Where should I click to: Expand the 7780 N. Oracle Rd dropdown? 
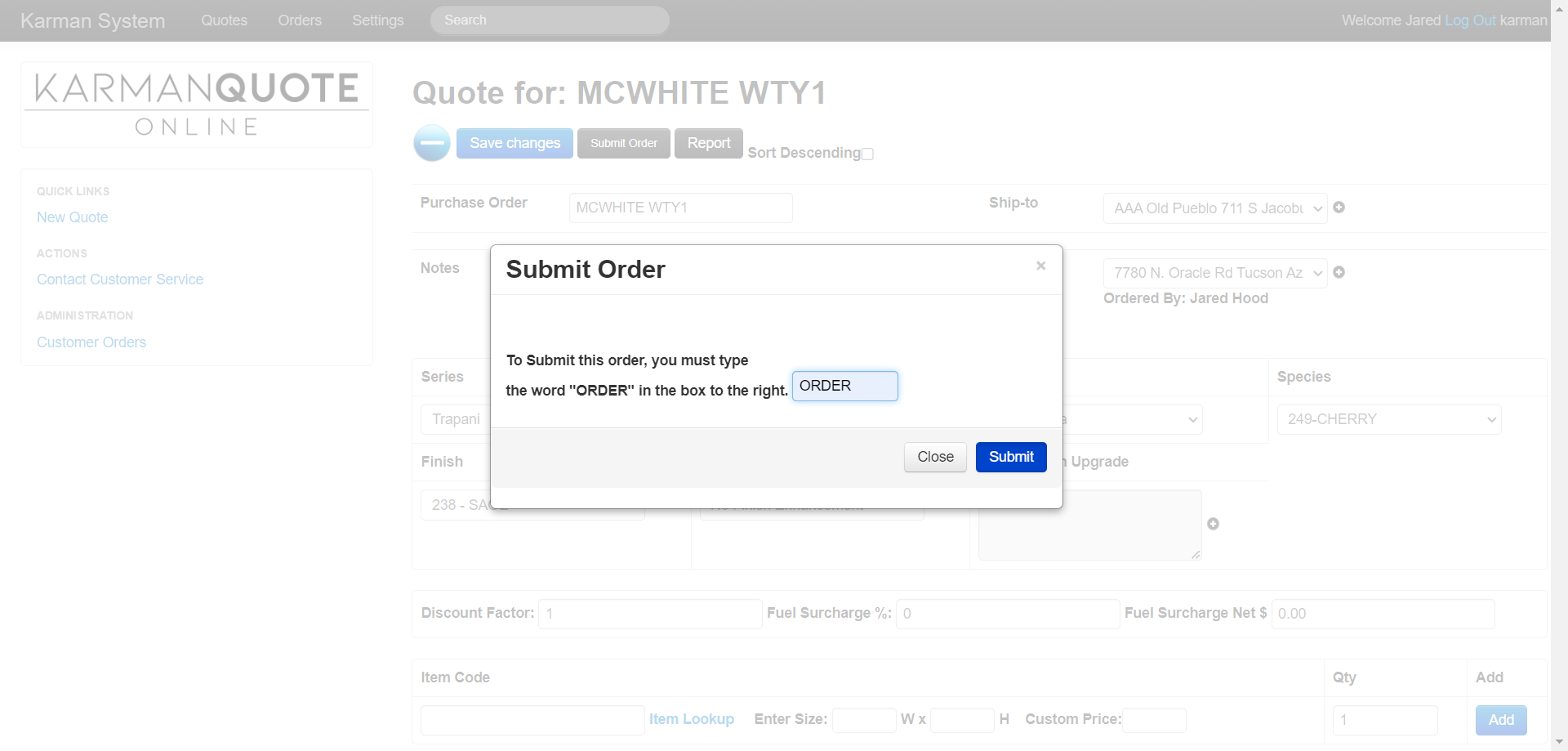coord(1214,273)
